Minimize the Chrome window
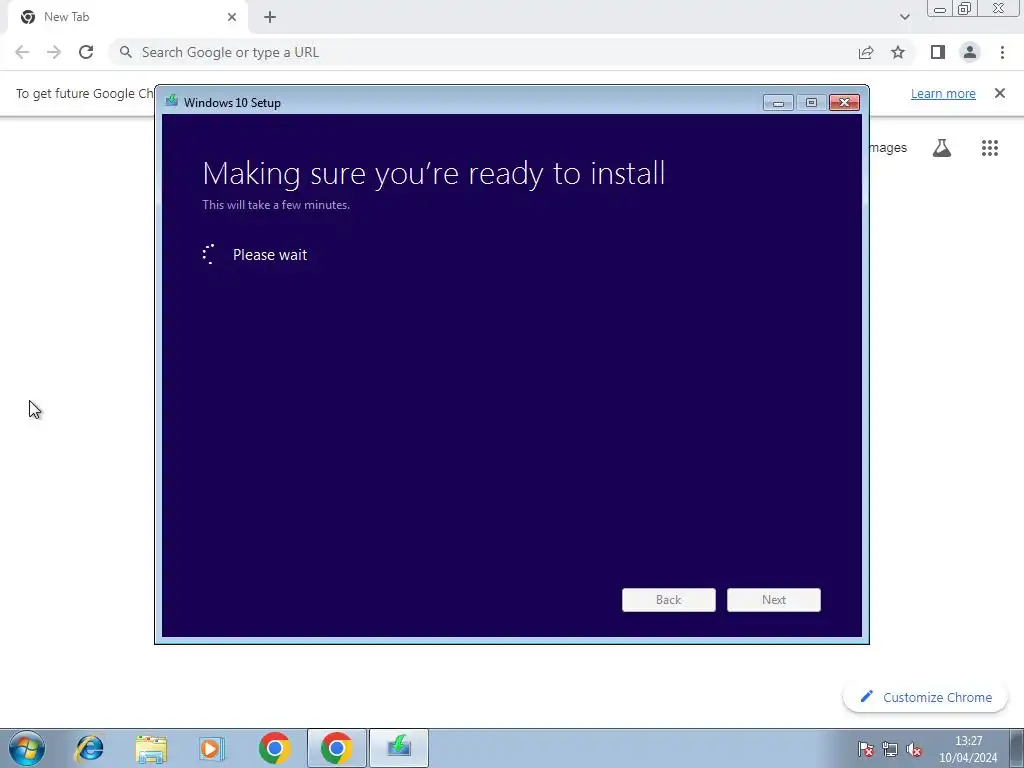The image size is (1024, 768). [x=940, y=8]
